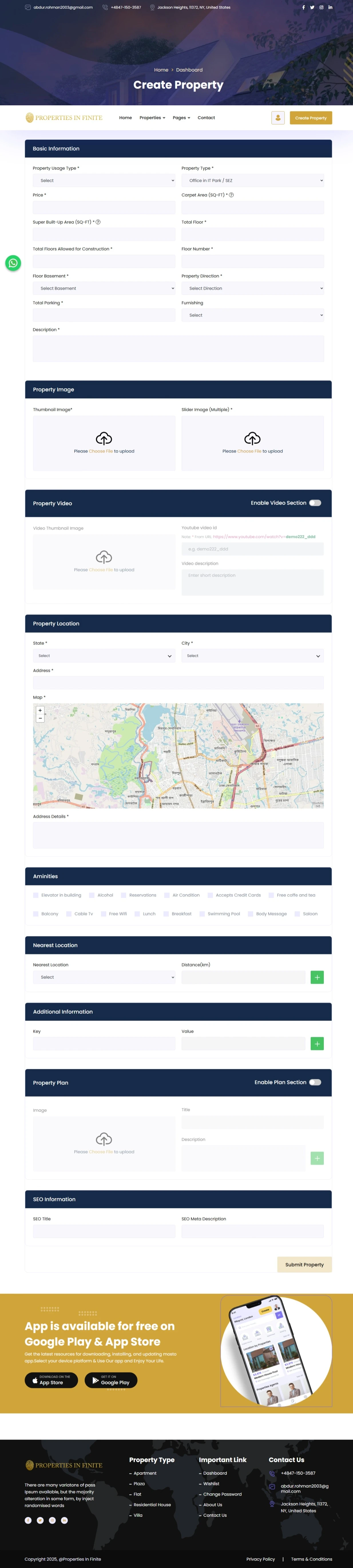Open the WhatsApp floating chat icon
Screen dimensions: 353x1568
click(13, 263)
